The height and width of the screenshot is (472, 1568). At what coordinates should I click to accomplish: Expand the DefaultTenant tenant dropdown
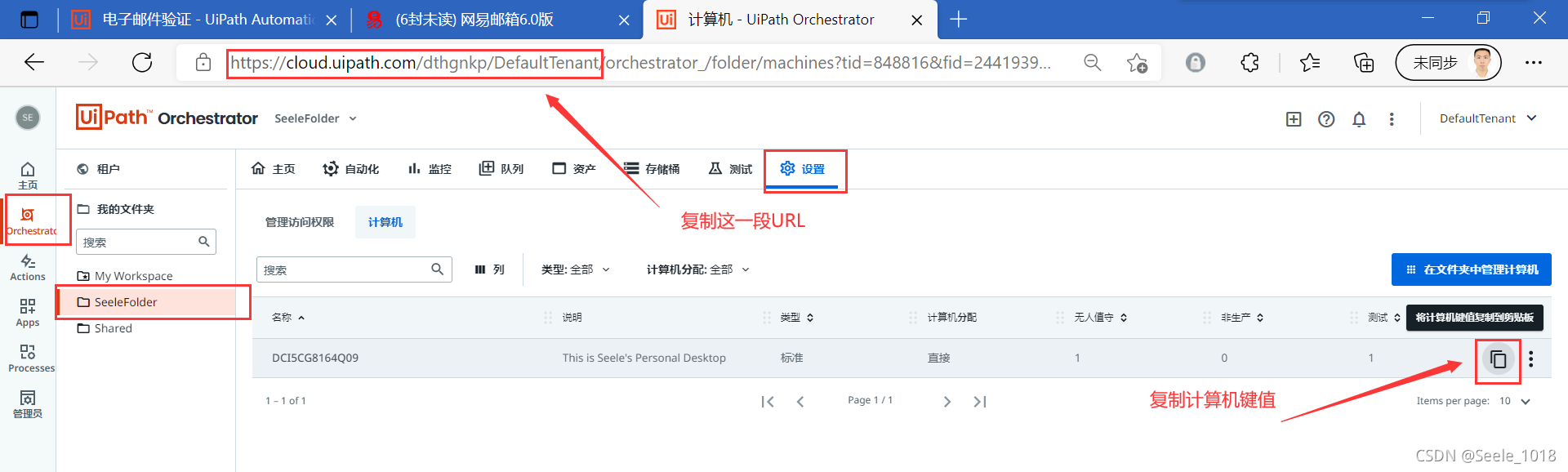(1488, 118)
